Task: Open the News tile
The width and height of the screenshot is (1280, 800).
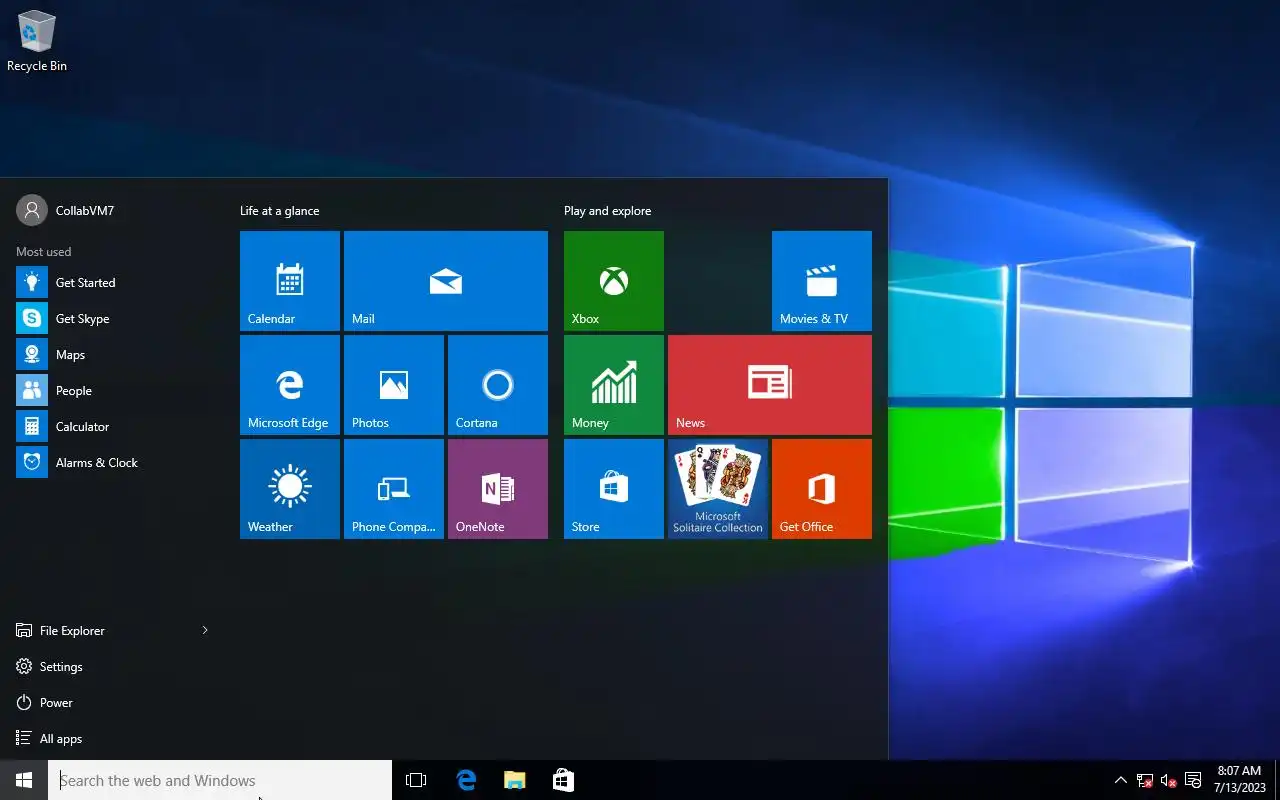Action: coord(770,385)
